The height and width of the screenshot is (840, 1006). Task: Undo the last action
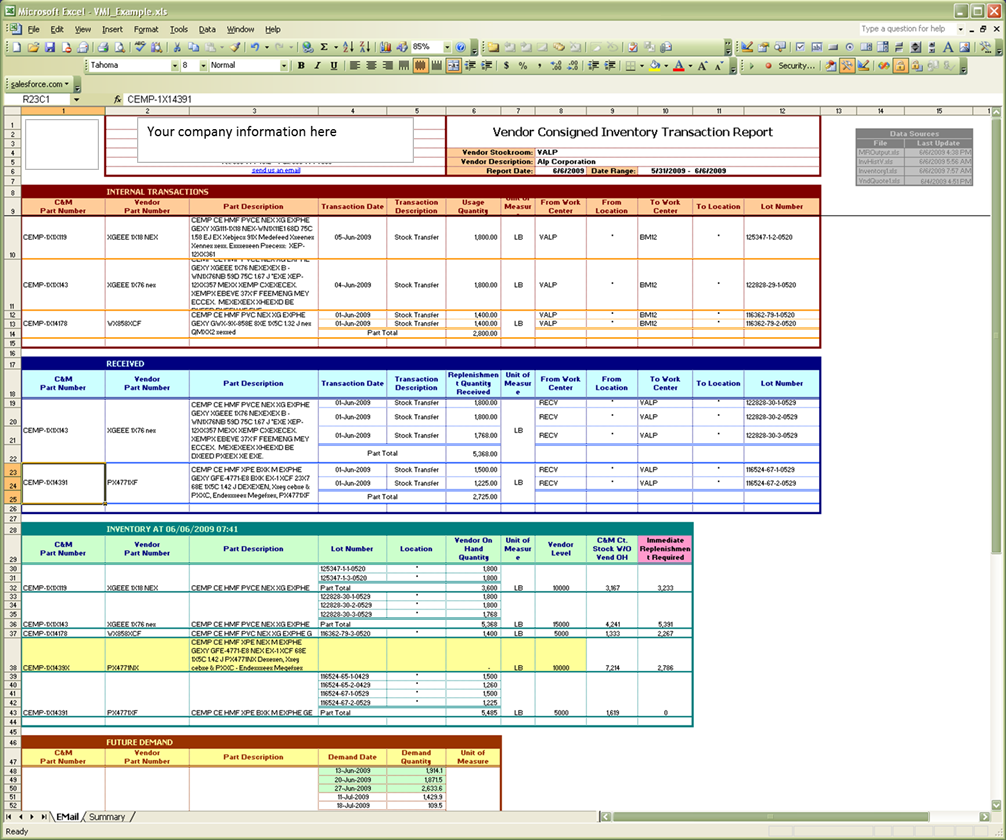[x=255, y=47]
